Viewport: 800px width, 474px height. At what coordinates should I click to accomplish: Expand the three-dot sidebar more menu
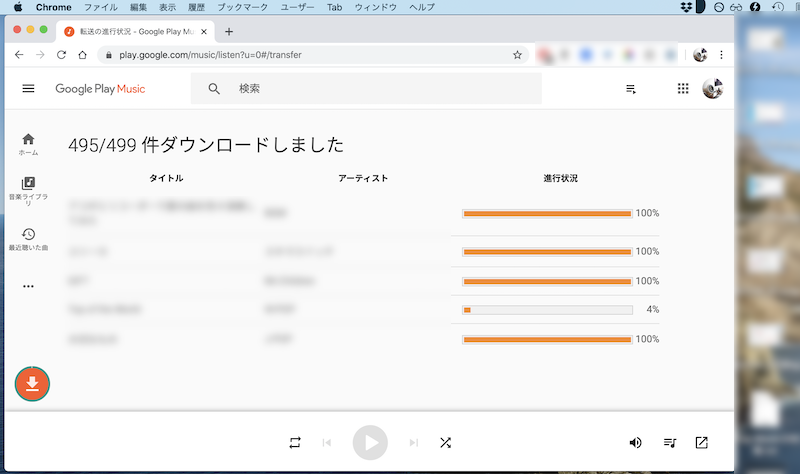pos(28,286)
